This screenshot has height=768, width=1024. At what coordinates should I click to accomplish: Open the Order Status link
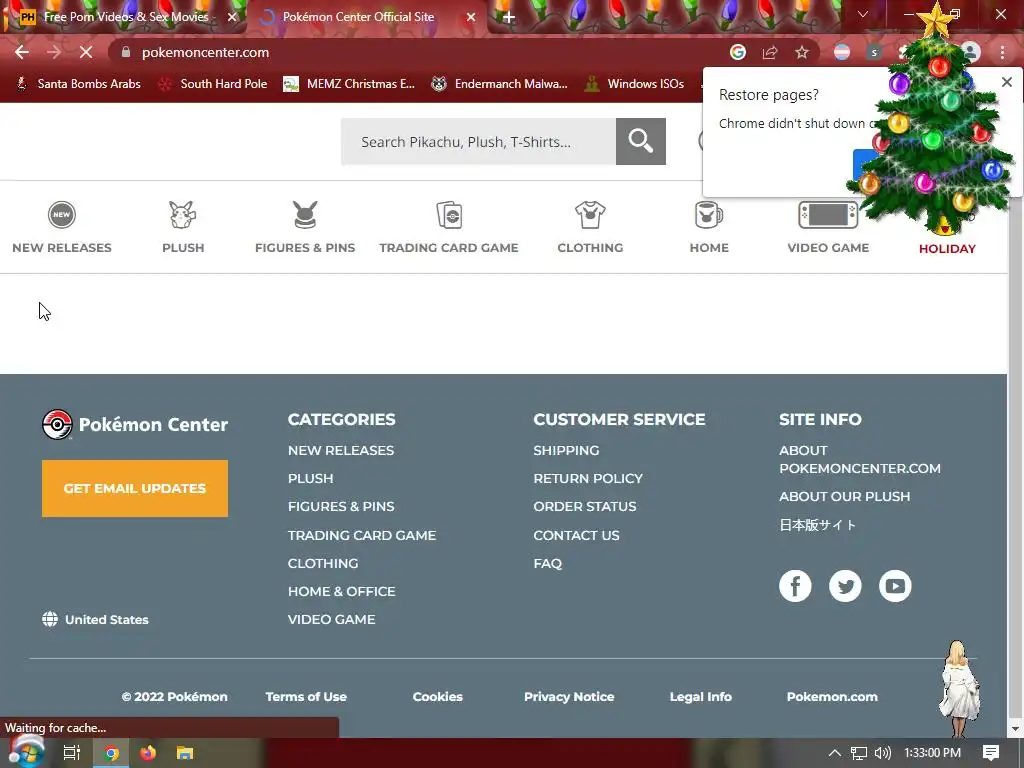pyautogui.click(x=584, y=507)
